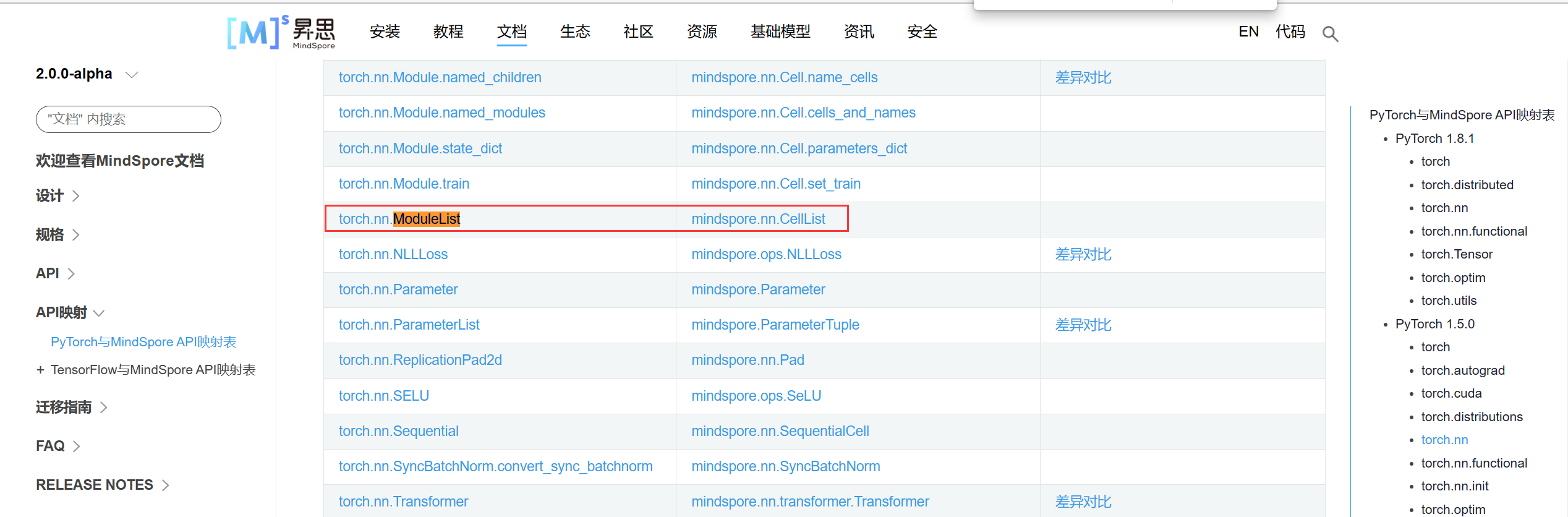Viewport: 1568px width, 517px height.
Task: Open torch.nn.NLLLoss link
Action: click(393, 254)
